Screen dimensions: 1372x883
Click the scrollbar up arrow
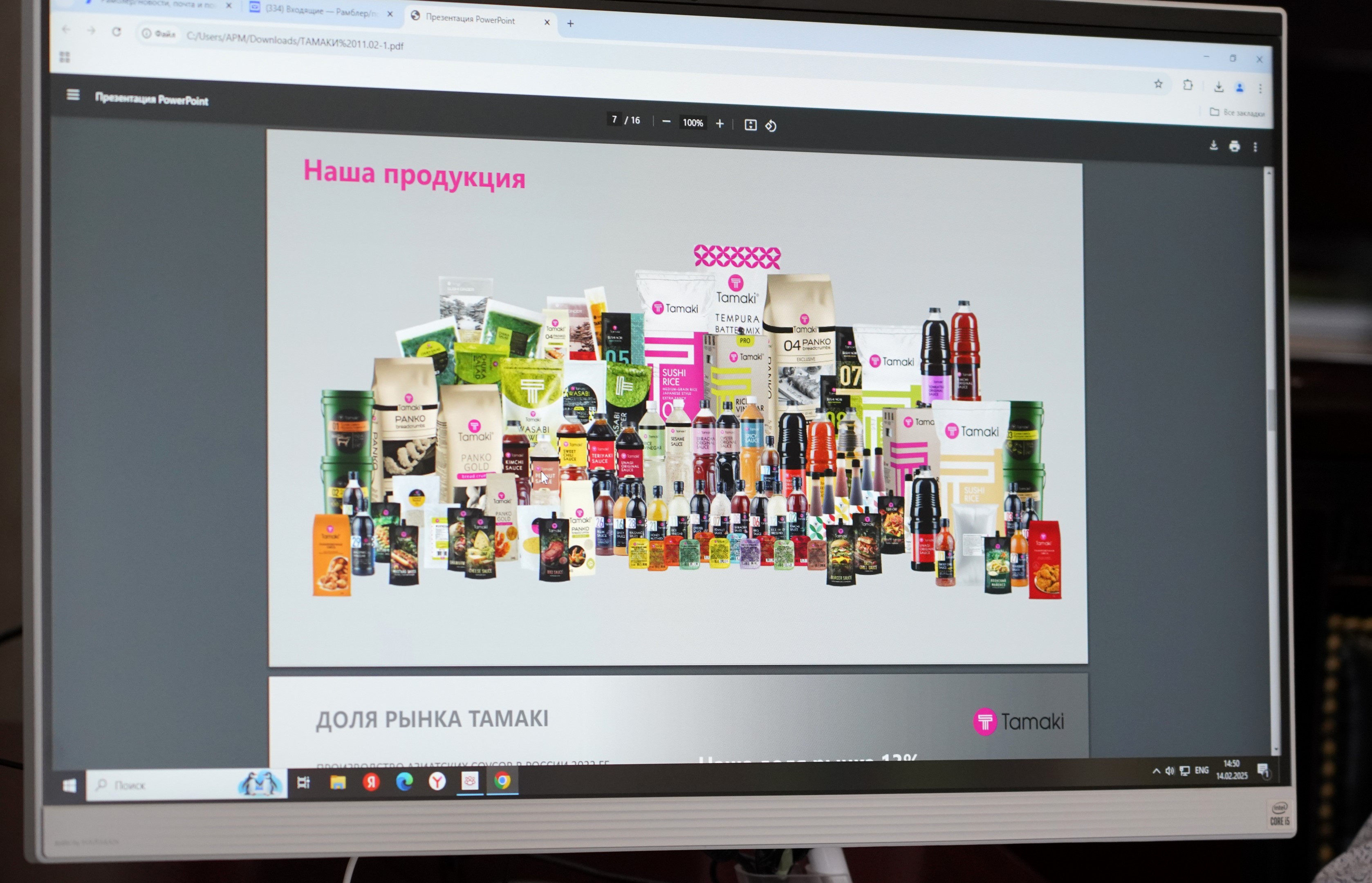(x=1269, y=173)
